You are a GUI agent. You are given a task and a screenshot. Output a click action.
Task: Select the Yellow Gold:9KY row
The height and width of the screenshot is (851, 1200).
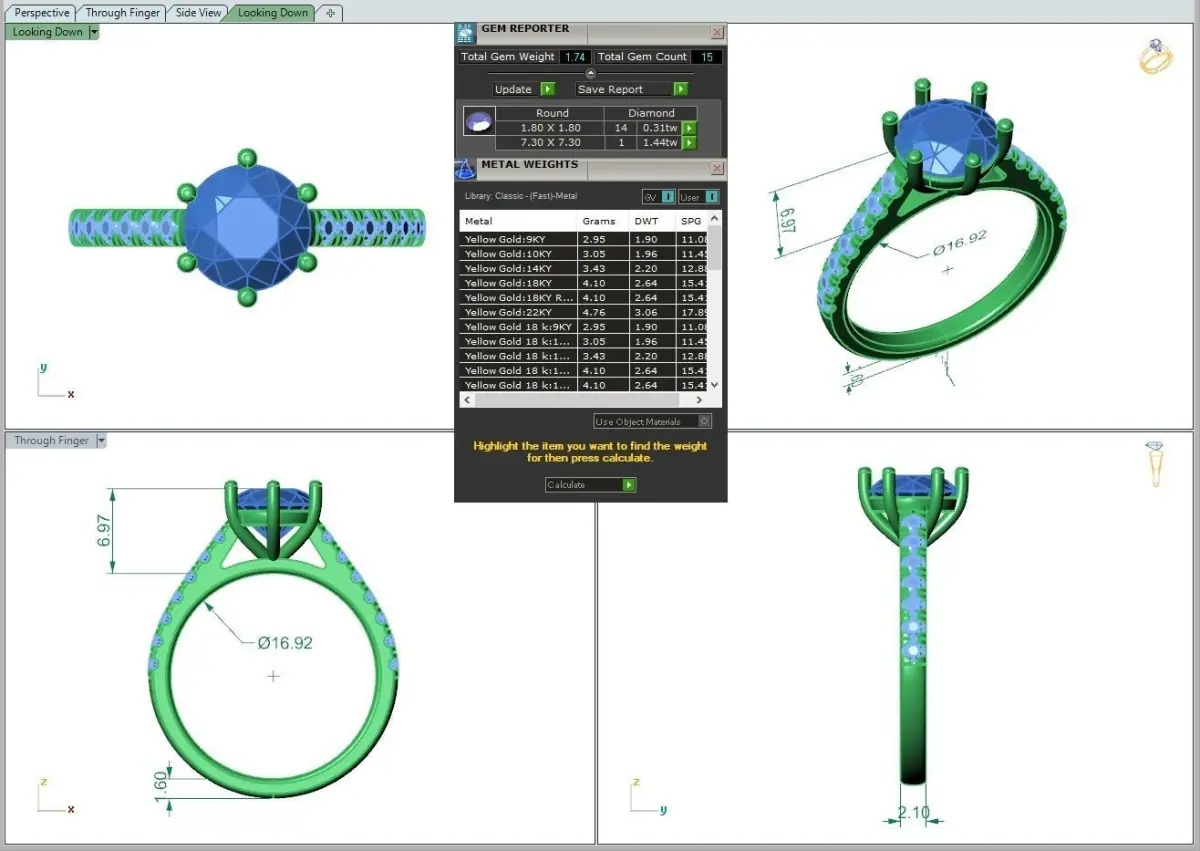(x=584, y=240)
